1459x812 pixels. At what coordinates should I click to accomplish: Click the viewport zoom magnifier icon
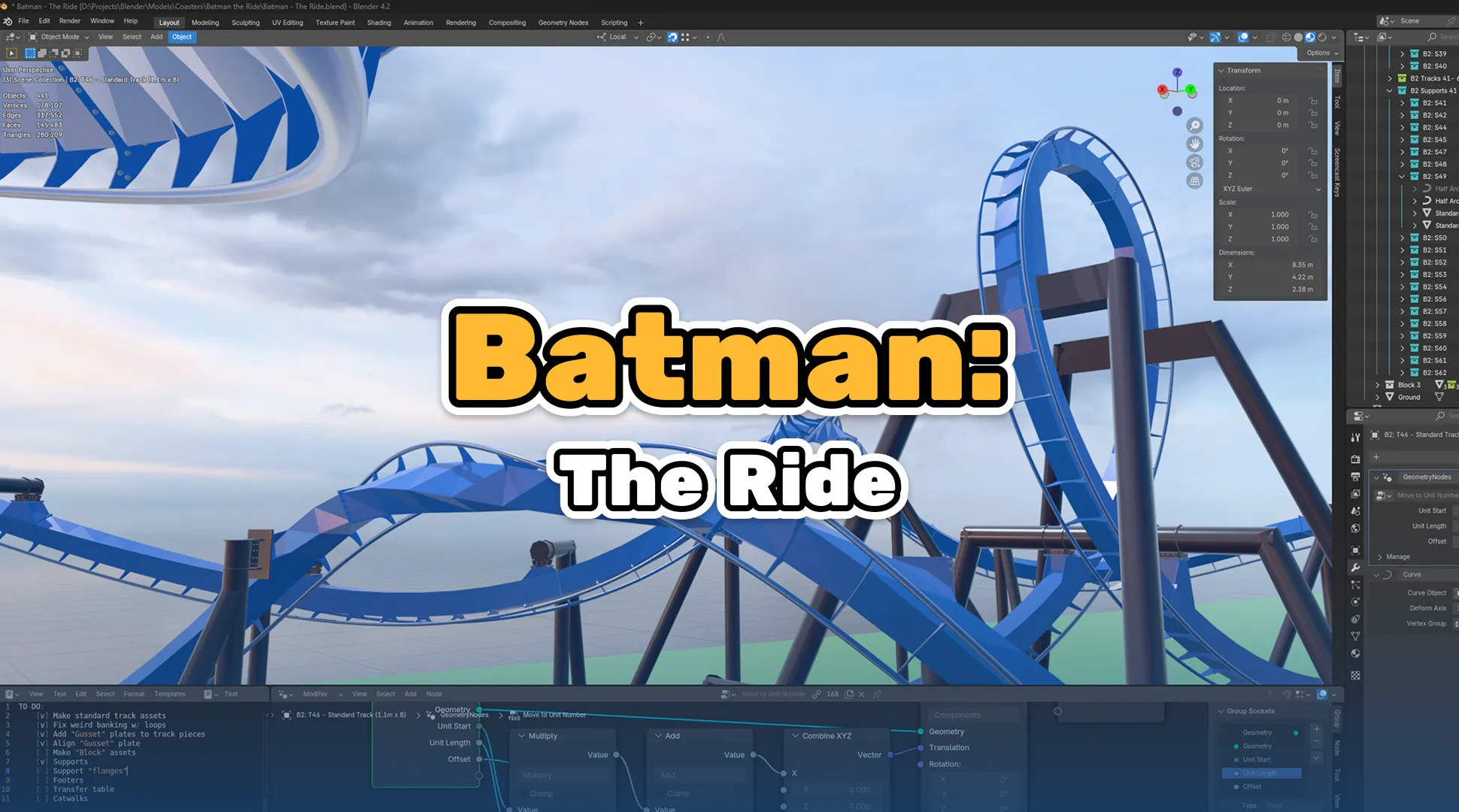tap(1194, 126)
